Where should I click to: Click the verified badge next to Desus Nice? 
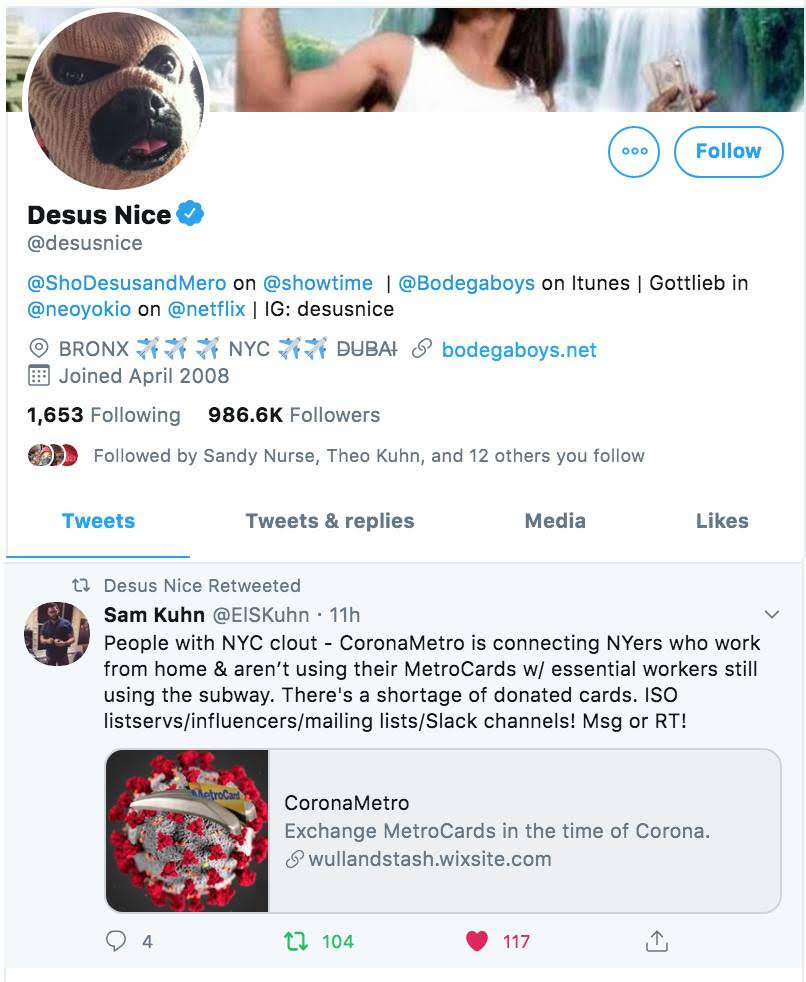tap(188, 213)
